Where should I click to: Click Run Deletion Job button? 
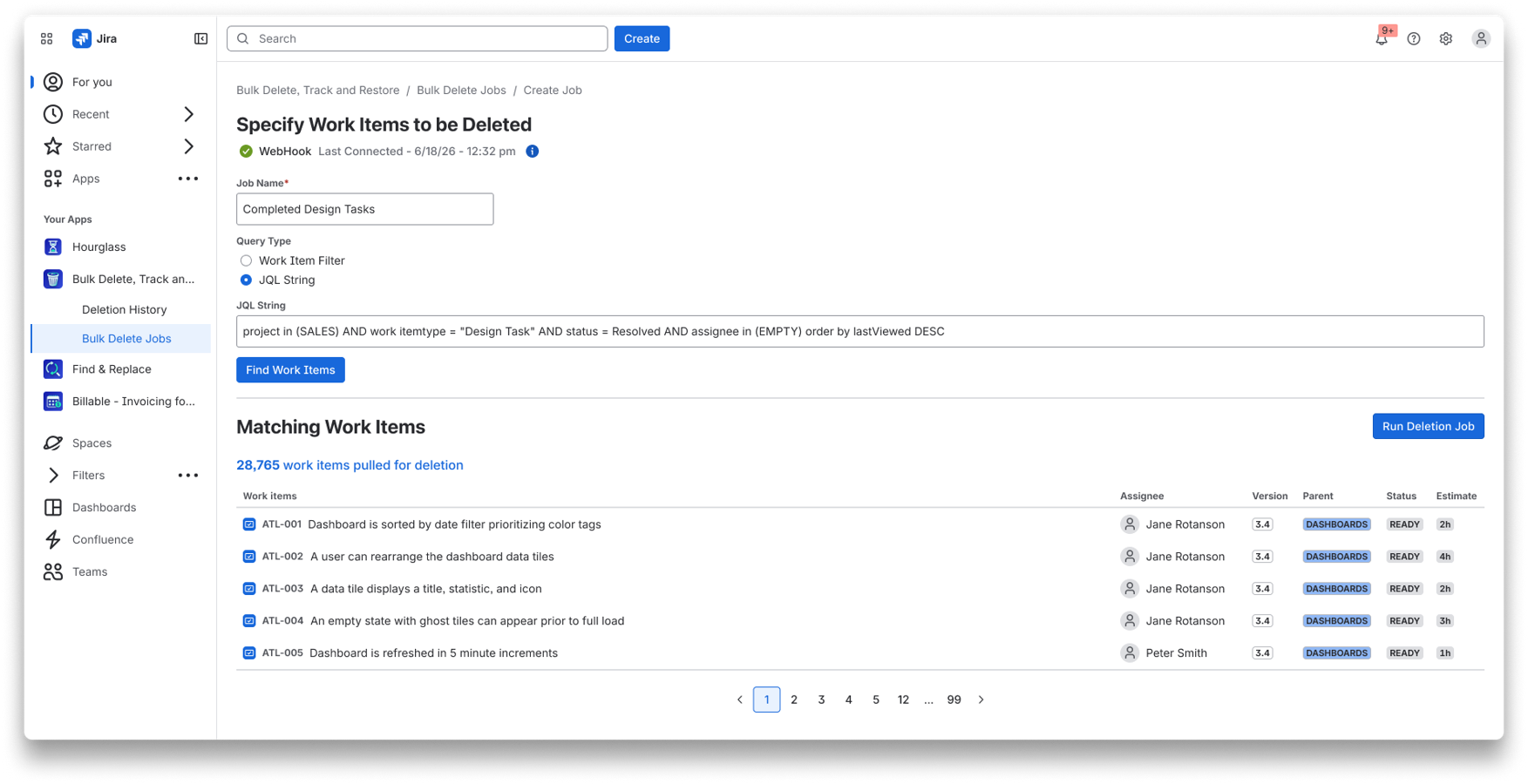(x=1428, y=426)
